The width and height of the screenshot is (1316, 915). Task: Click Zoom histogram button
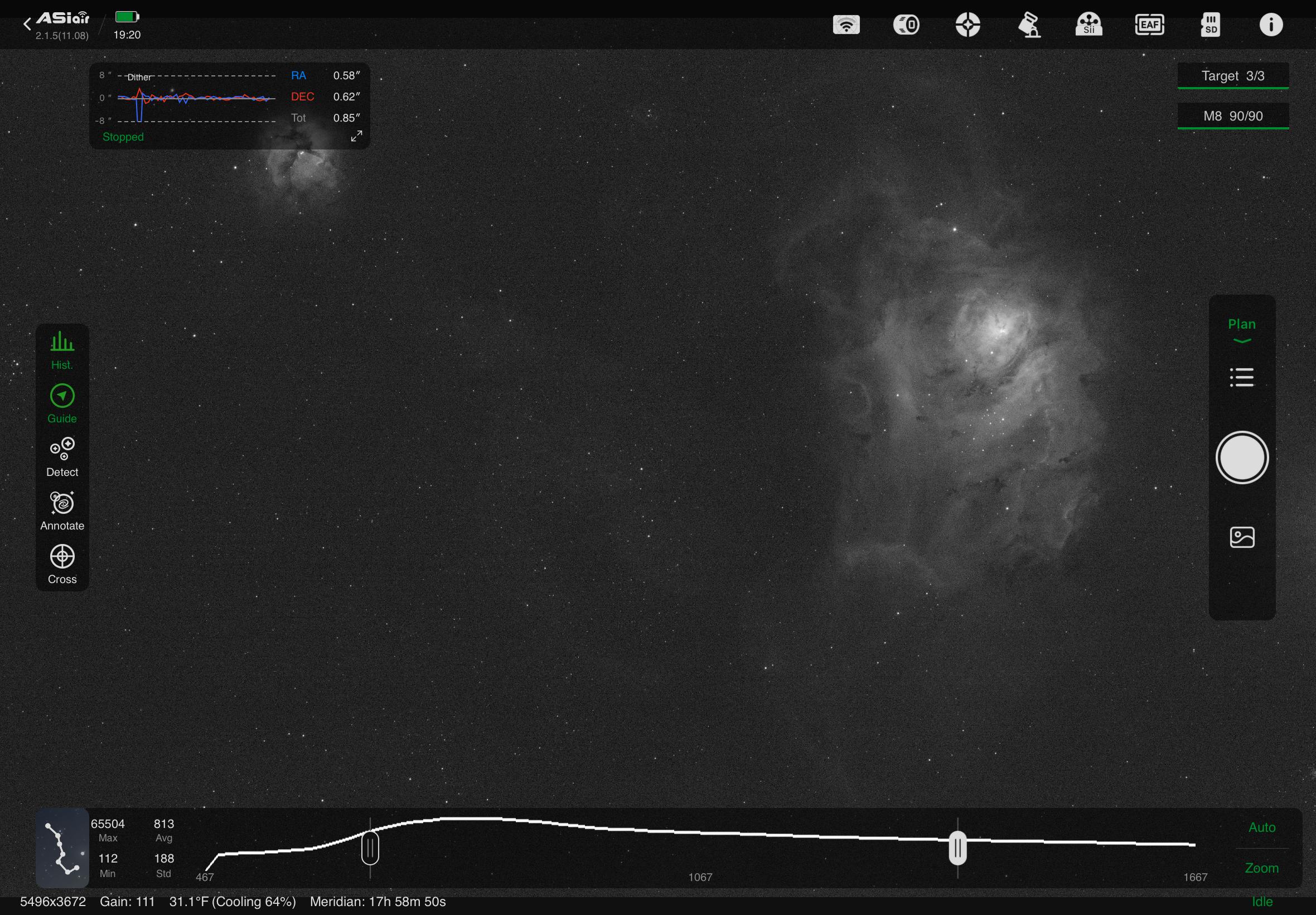click(1261, 868)
